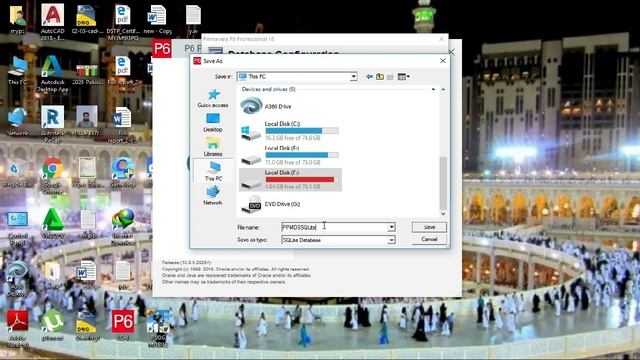Open the View Menu icon in Save As

tap(403, 77)
